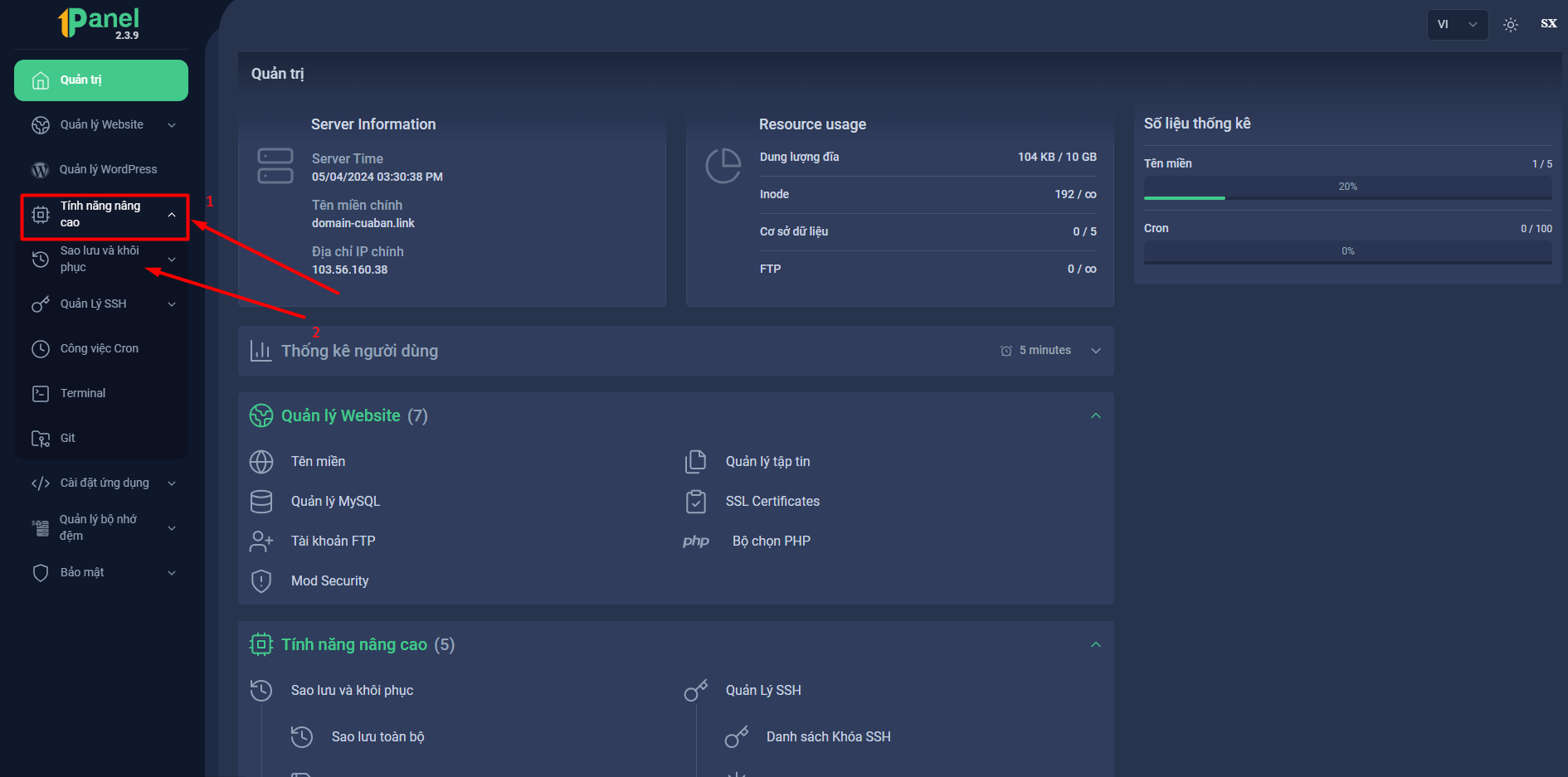Click the Tính năng nâng cao chip icon in sidebar

click(x=41, y=215)
